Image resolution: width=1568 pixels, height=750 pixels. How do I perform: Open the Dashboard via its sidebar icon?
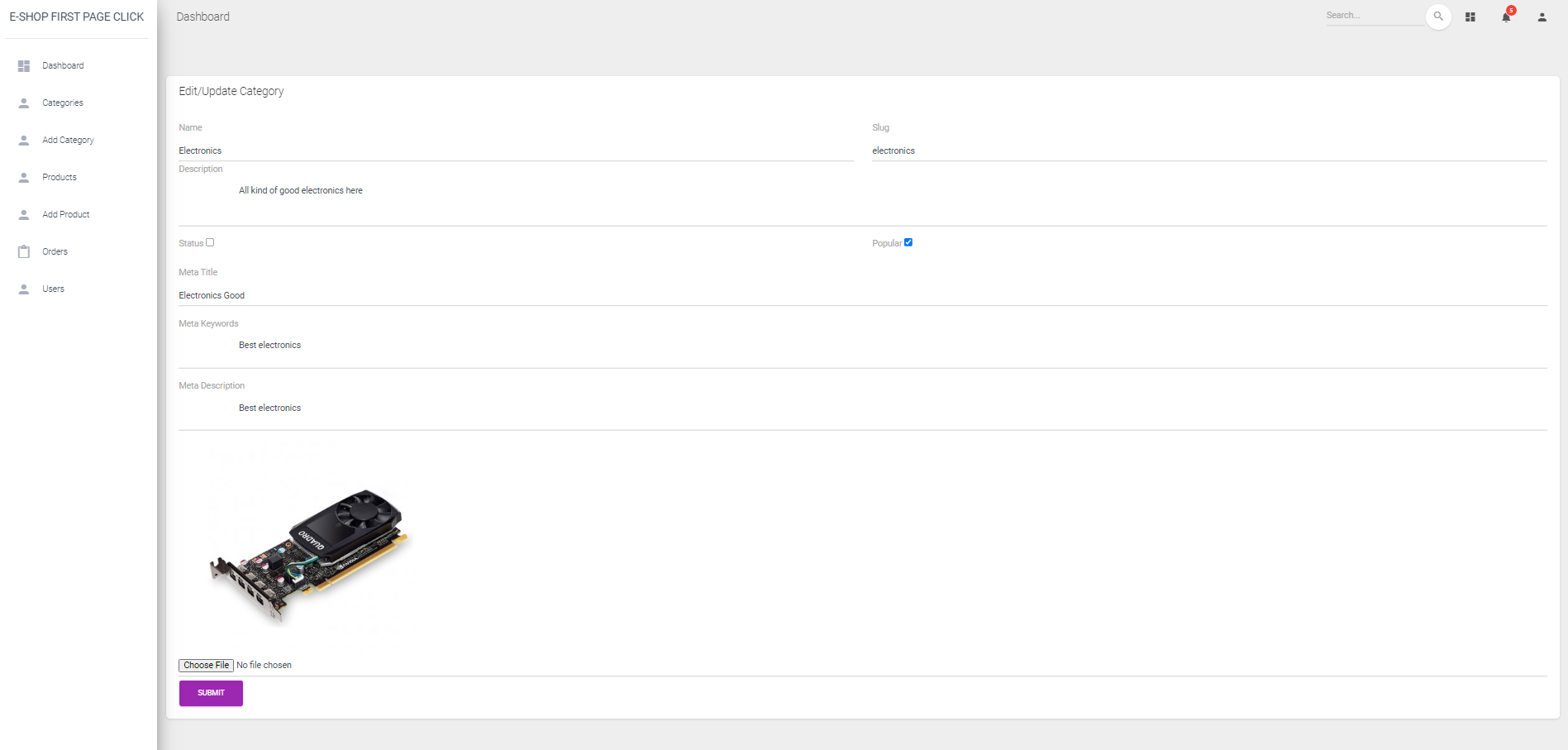tap(24, 65)
